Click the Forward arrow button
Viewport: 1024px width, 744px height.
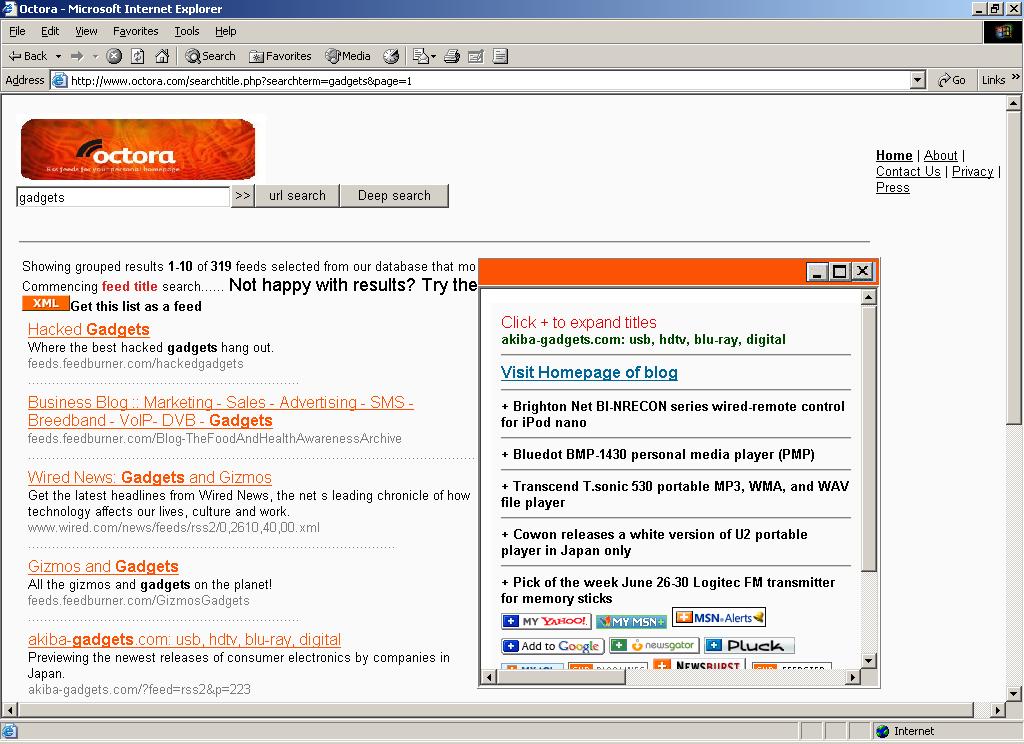pyautogui.click(x=77, y=56)
